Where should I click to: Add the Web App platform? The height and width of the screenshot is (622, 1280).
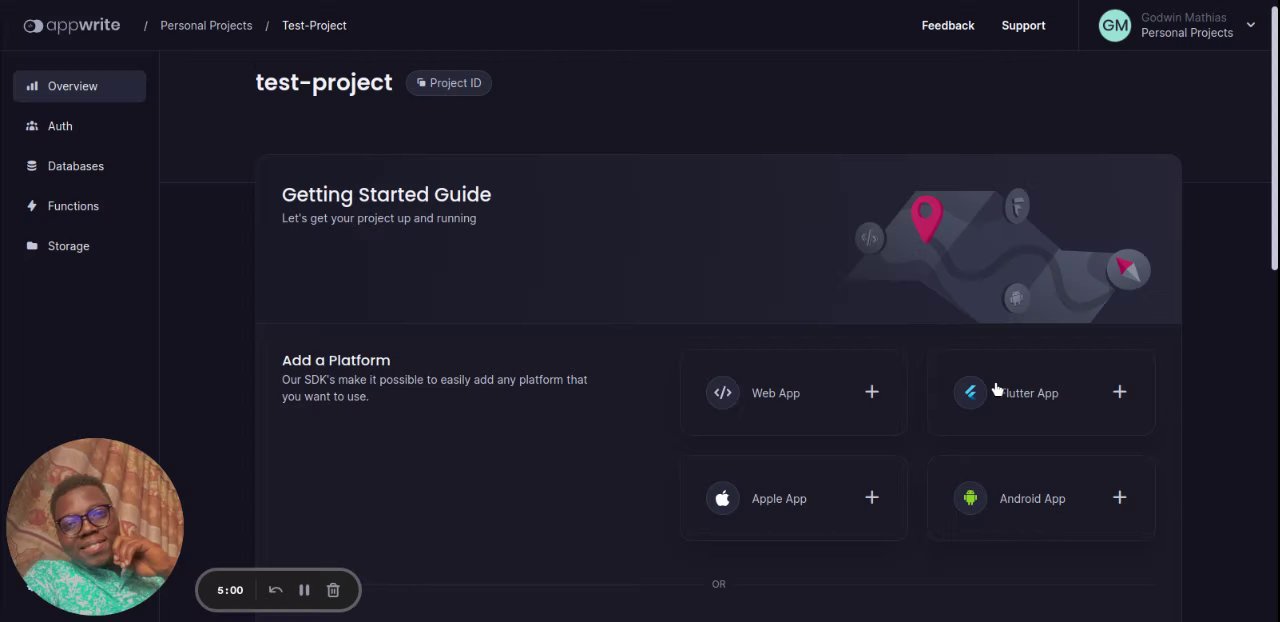tap(794, 393)
